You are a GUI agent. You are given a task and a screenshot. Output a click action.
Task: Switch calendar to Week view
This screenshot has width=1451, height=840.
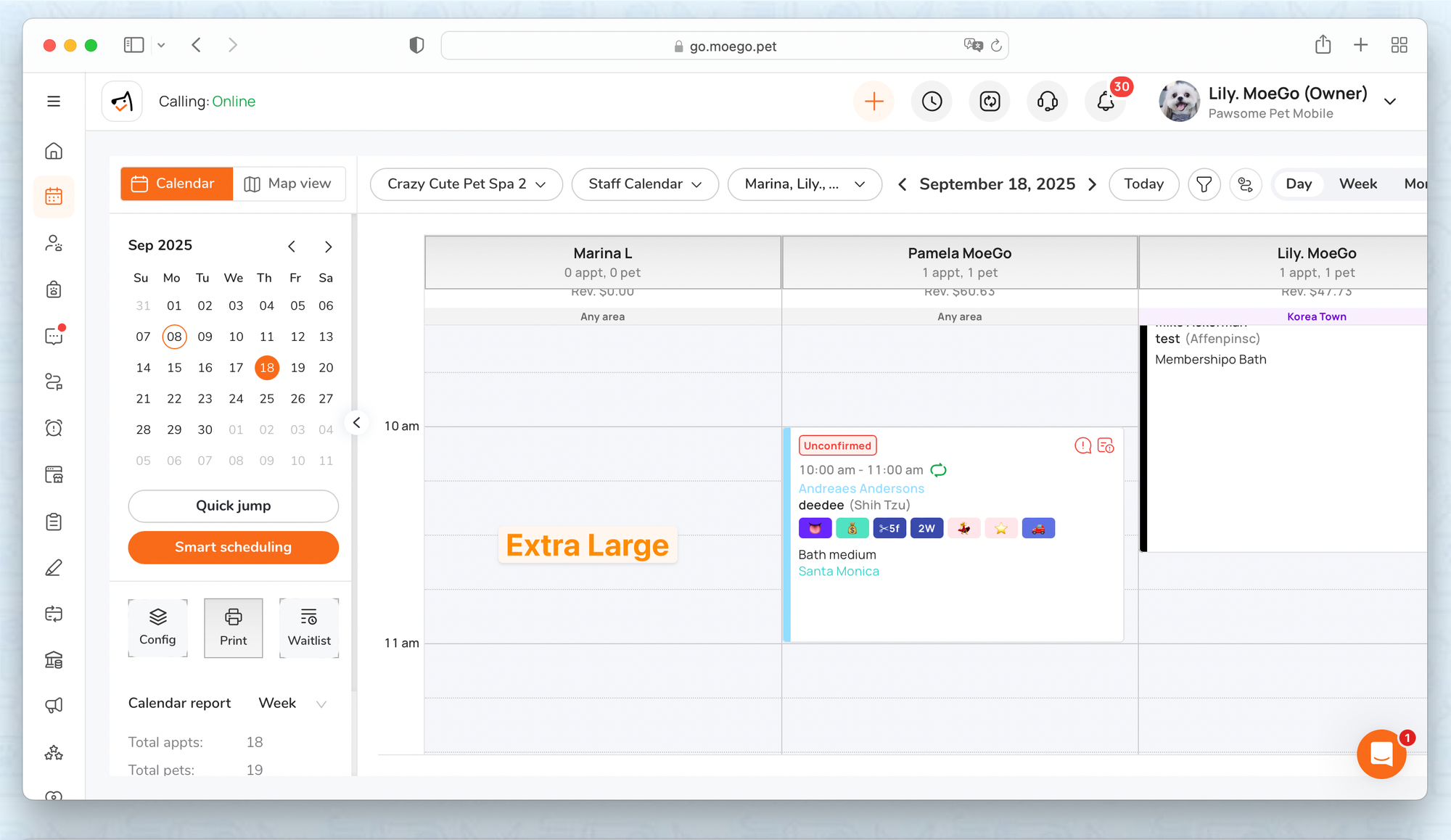1357,184
